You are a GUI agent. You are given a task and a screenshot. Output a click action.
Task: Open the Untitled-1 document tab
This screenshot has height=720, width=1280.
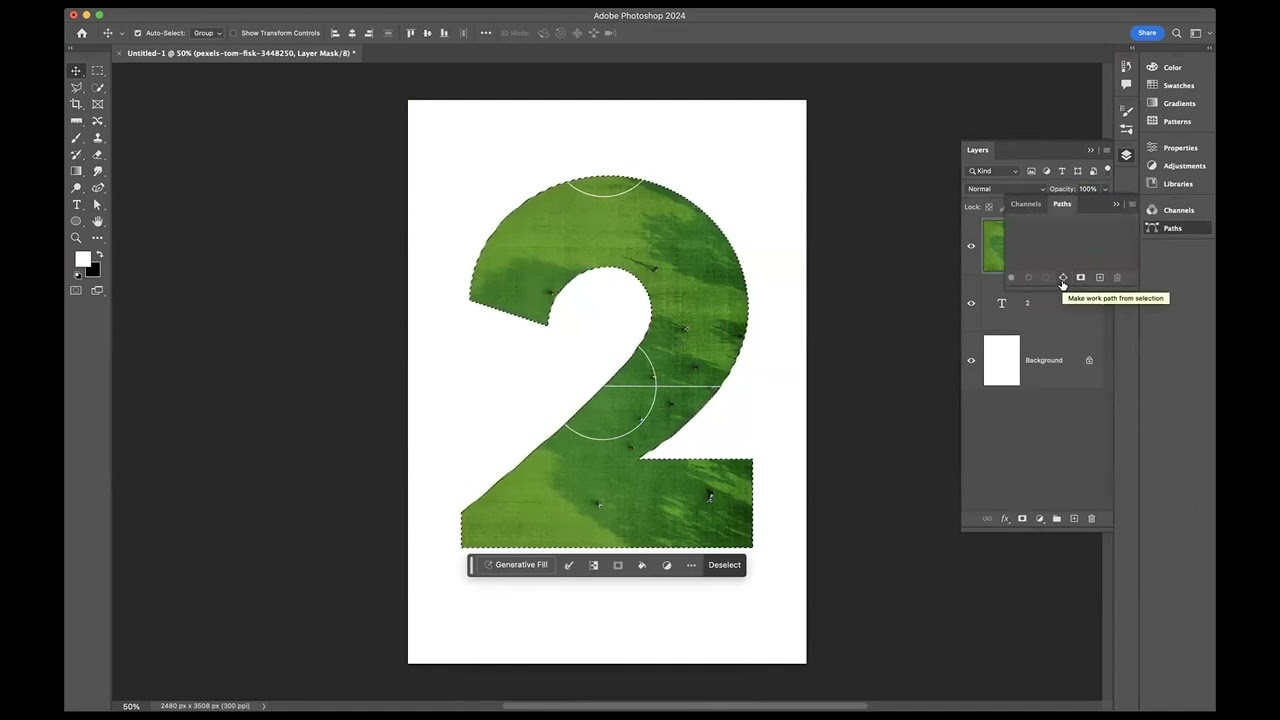(239, 53)
